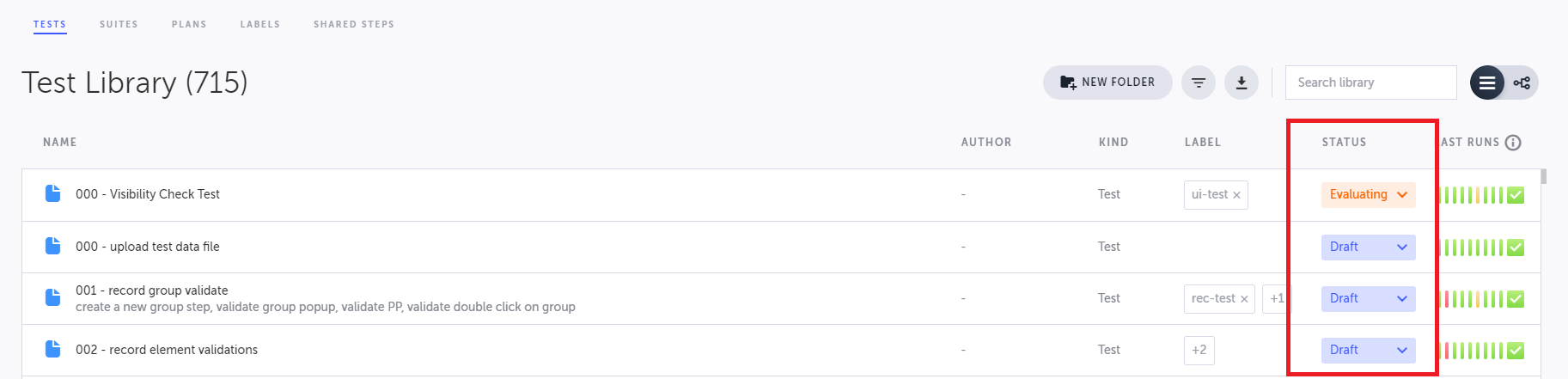Open the Shared Steps tab

click(353, 24)
